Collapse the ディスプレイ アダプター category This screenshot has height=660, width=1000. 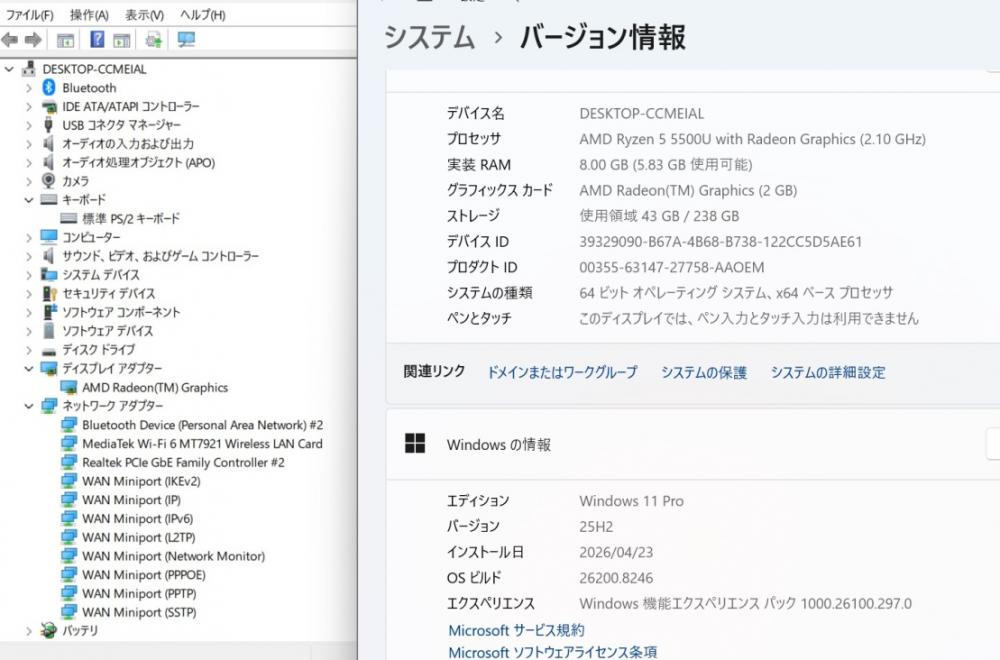click(x=29, y=369)
